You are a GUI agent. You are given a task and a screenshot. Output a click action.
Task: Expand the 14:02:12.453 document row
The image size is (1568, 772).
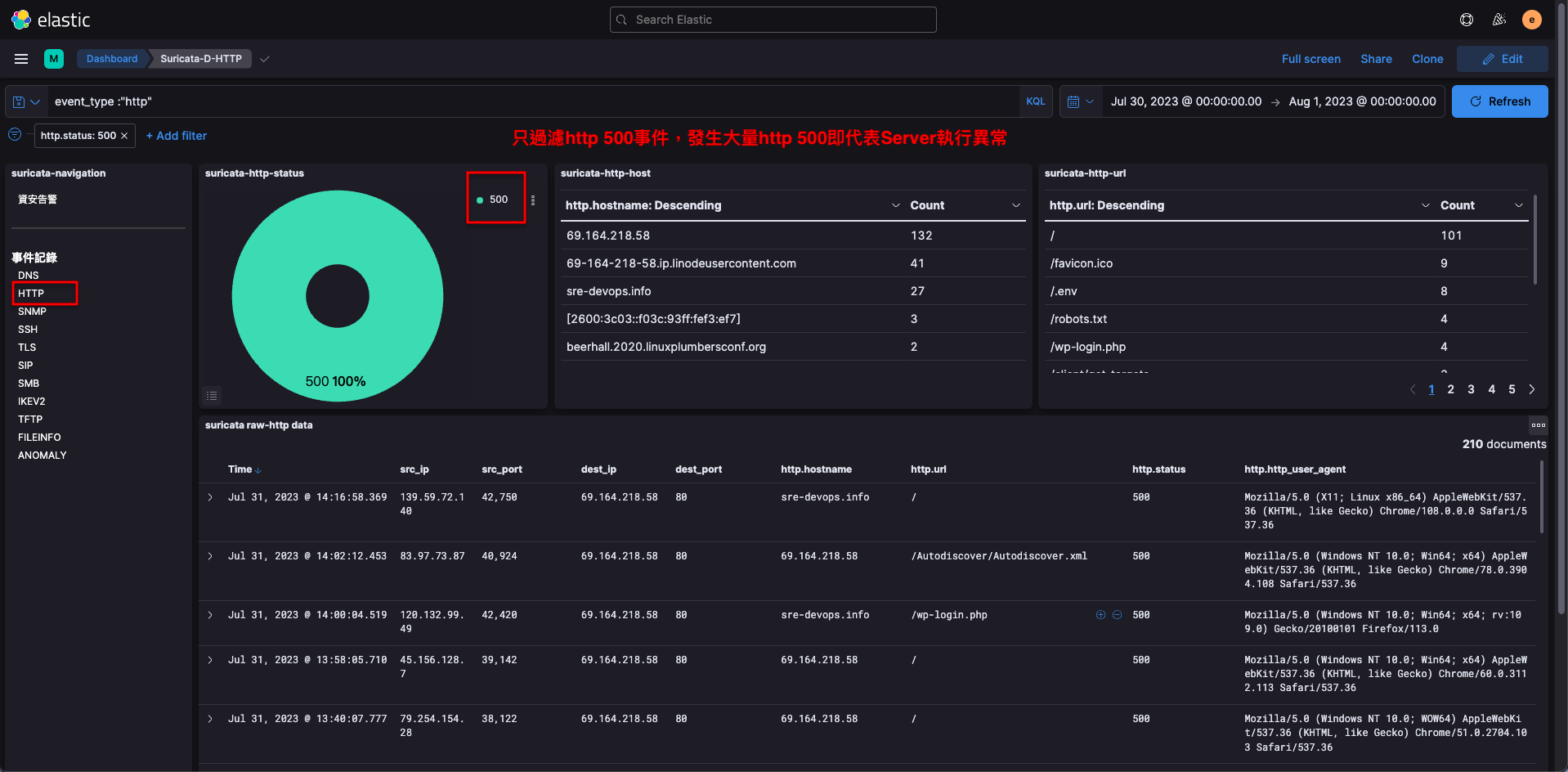(210, 556)
